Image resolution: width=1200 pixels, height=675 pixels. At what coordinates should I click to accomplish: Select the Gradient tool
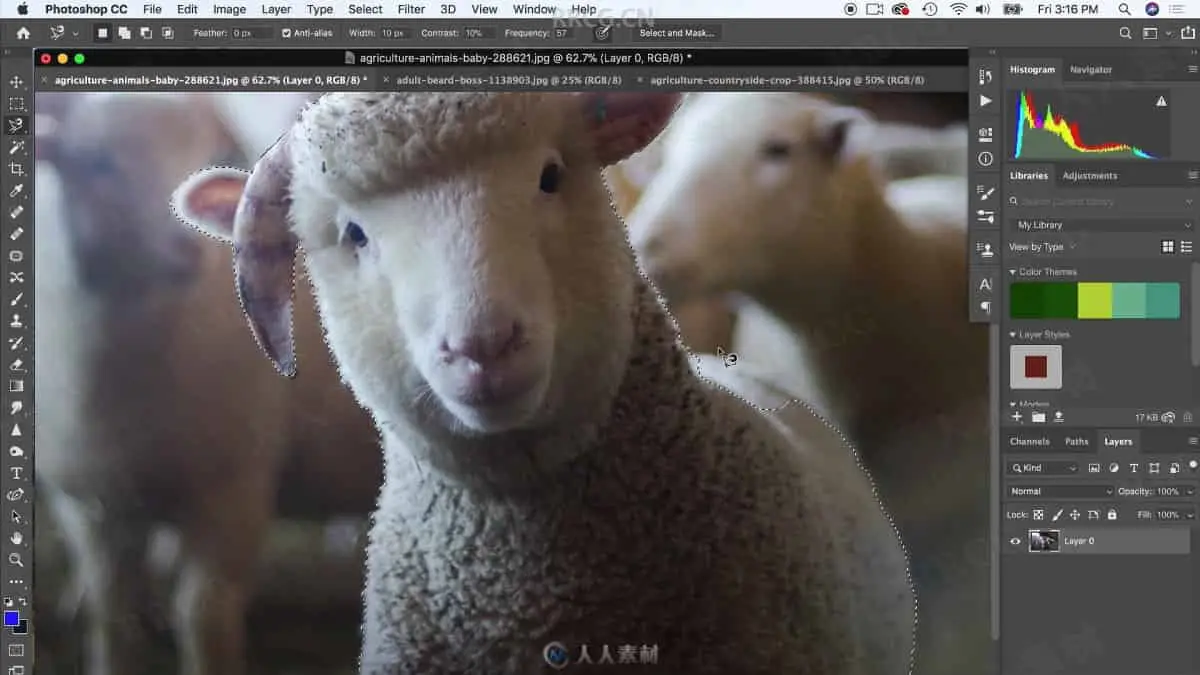tap(16, 386)
